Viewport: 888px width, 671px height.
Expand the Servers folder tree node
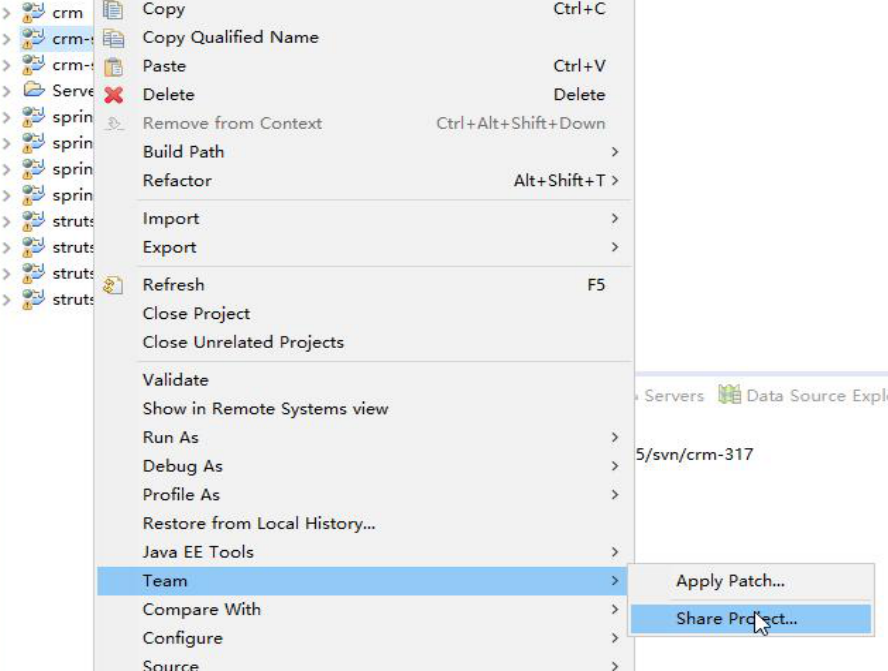(7, 91)
